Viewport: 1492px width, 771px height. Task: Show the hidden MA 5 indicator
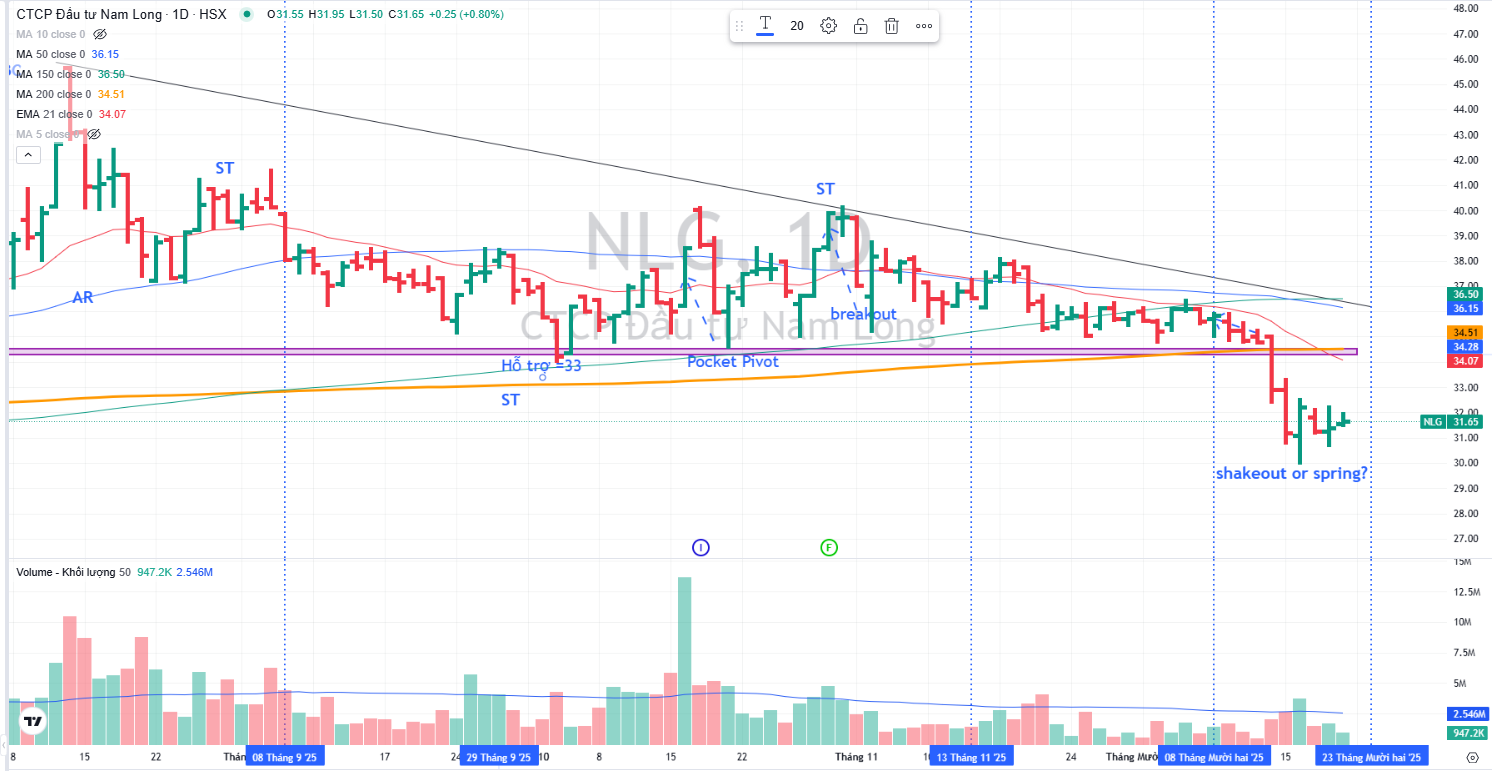point(94,134)
